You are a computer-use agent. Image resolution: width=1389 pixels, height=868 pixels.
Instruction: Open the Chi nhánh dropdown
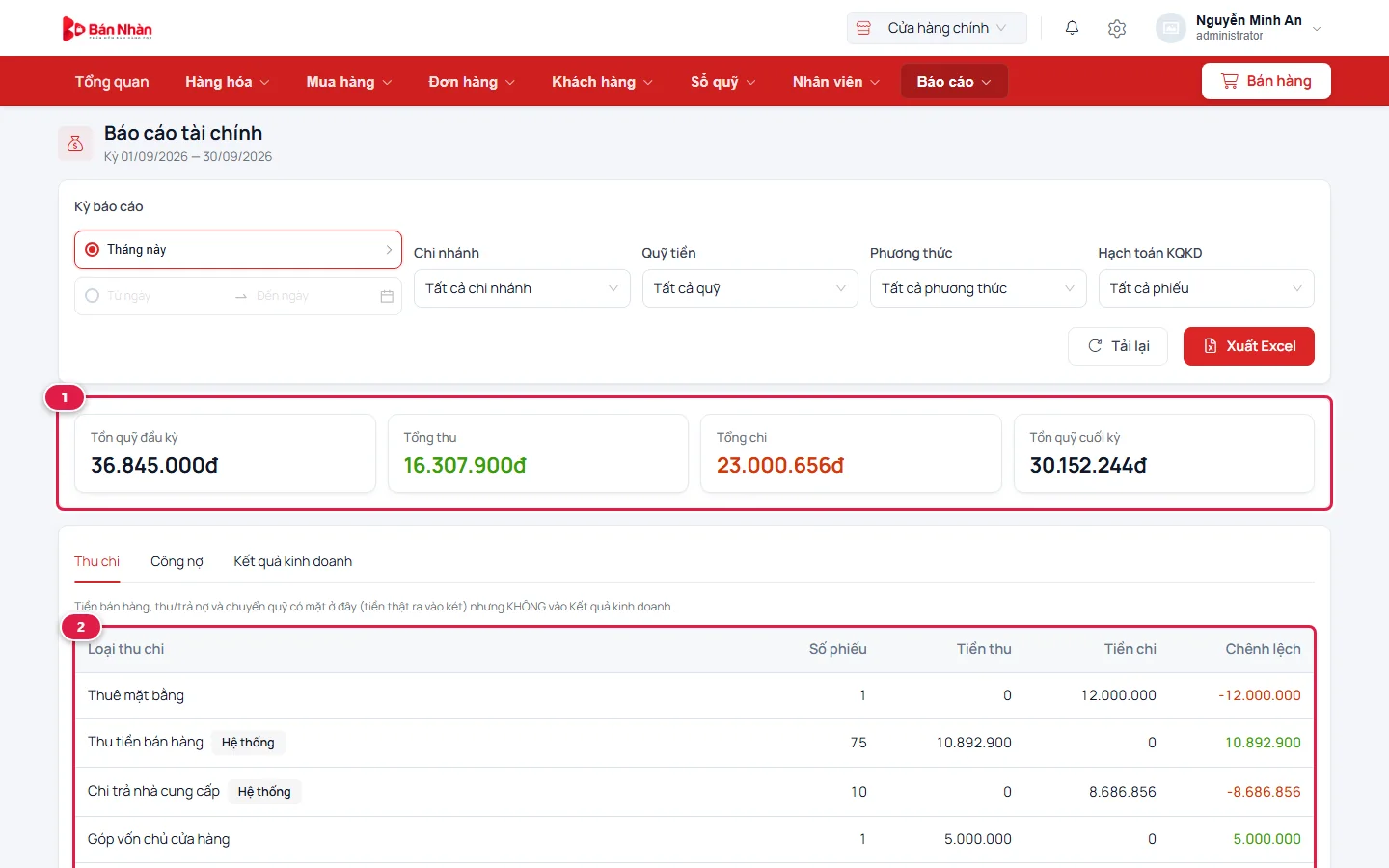tap(522, 288)
